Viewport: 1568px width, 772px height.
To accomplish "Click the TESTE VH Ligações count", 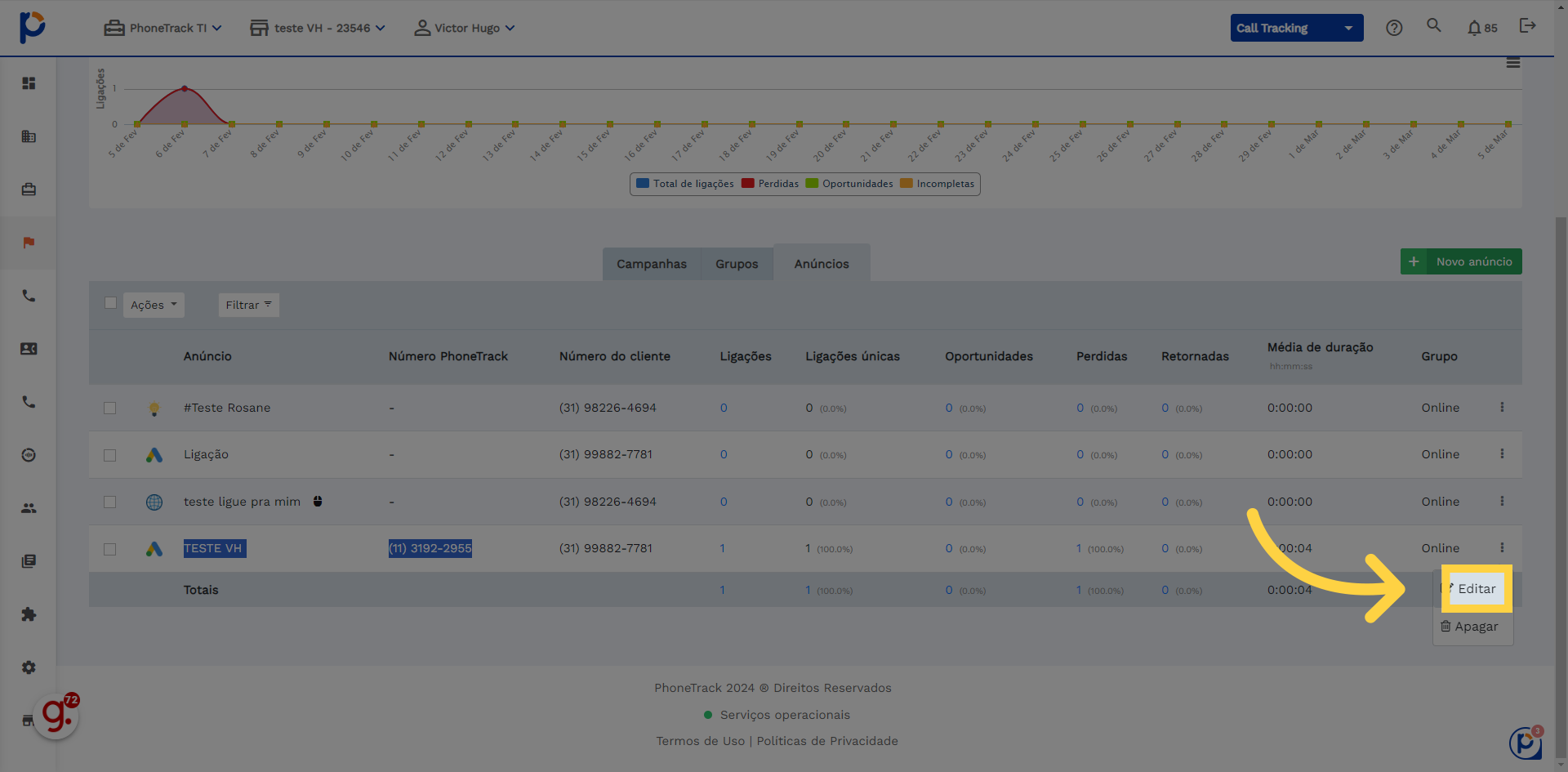I will (722, 548).
